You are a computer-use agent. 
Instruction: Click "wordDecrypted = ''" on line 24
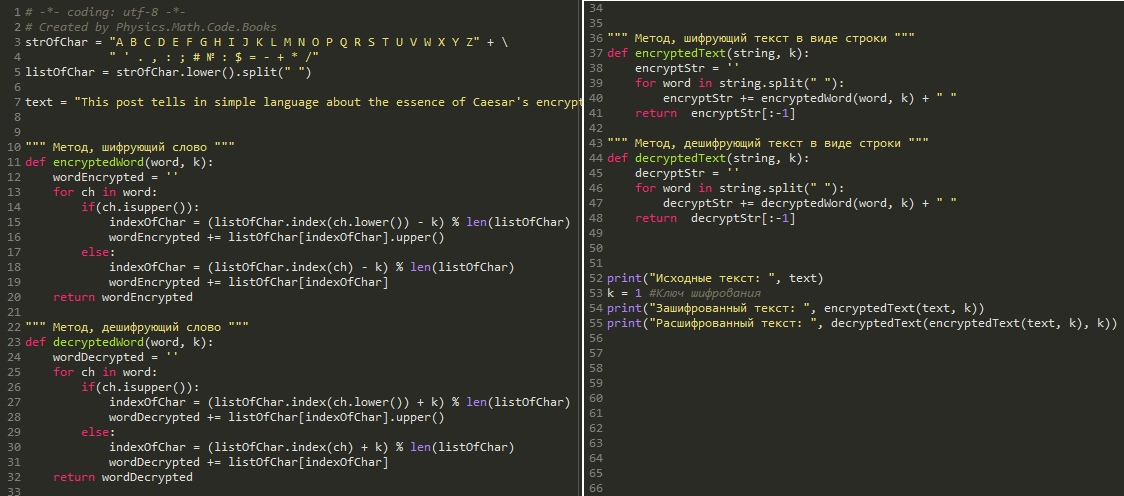[115, 357]
